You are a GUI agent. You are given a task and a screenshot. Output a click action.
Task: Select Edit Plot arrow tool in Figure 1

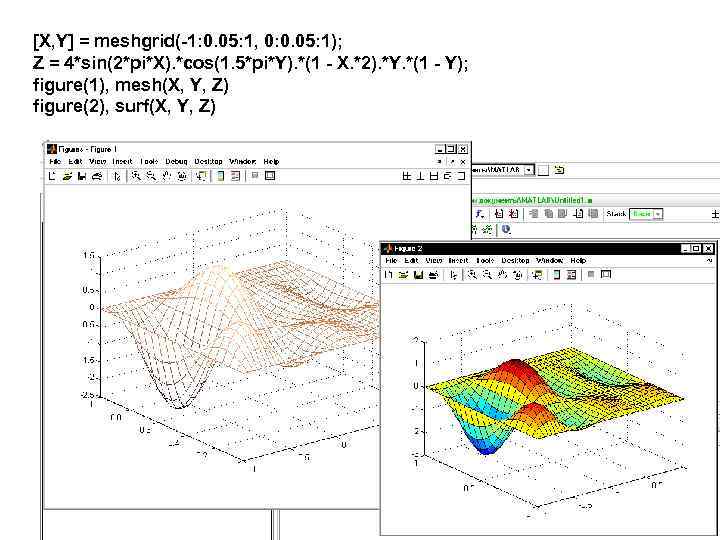[x=117, y=176]
